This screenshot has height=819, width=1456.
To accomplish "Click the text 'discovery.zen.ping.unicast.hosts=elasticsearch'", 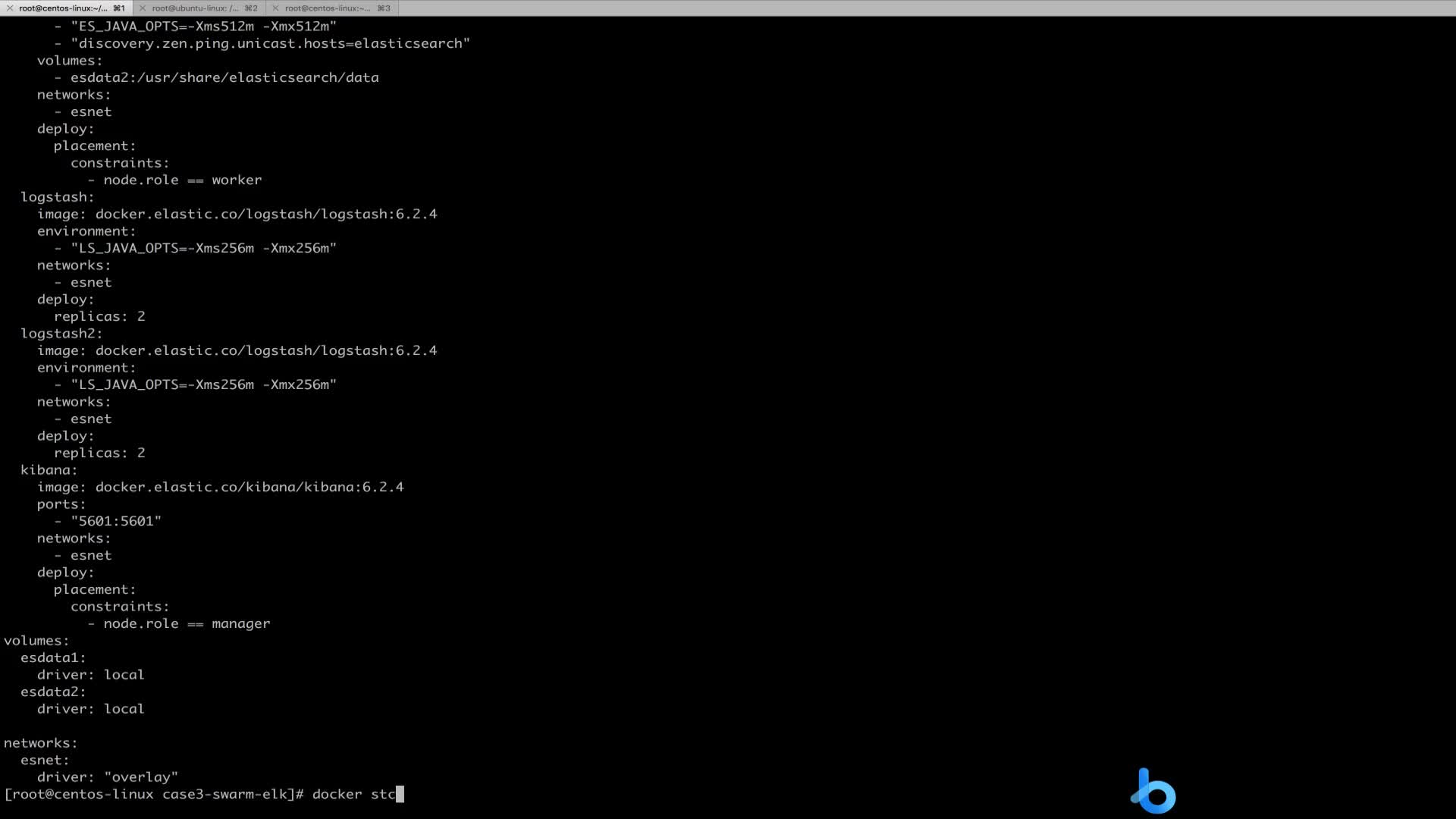I will (x=270, y=43).
